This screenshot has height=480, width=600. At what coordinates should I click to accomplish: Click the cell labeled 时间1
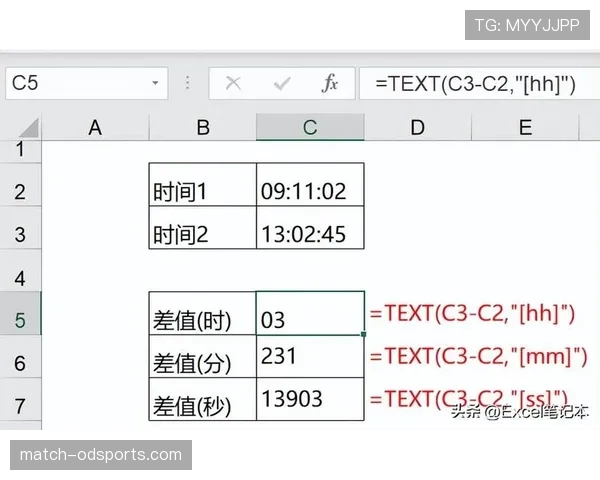(202, 184)
